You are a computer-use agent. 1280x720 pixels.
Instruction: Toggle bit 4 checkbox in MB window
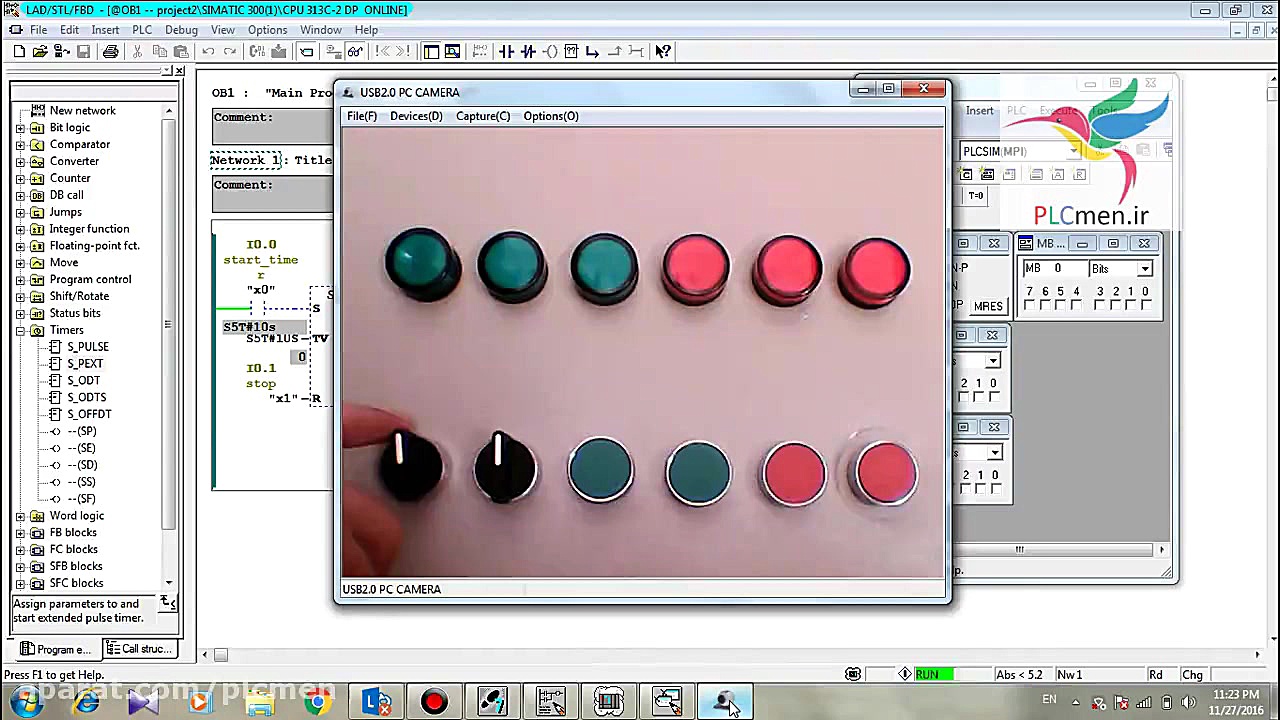1076,305
